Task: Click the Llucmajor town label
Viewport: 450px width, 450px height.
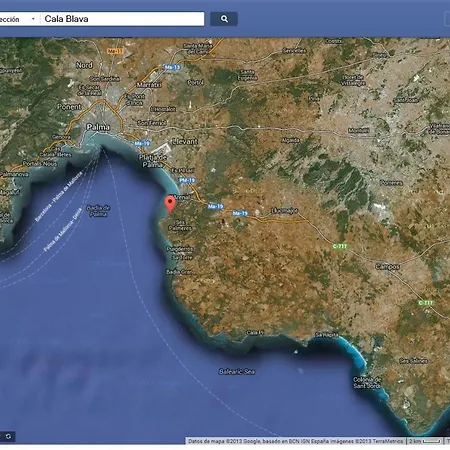Action: click(x=284, y=210)
